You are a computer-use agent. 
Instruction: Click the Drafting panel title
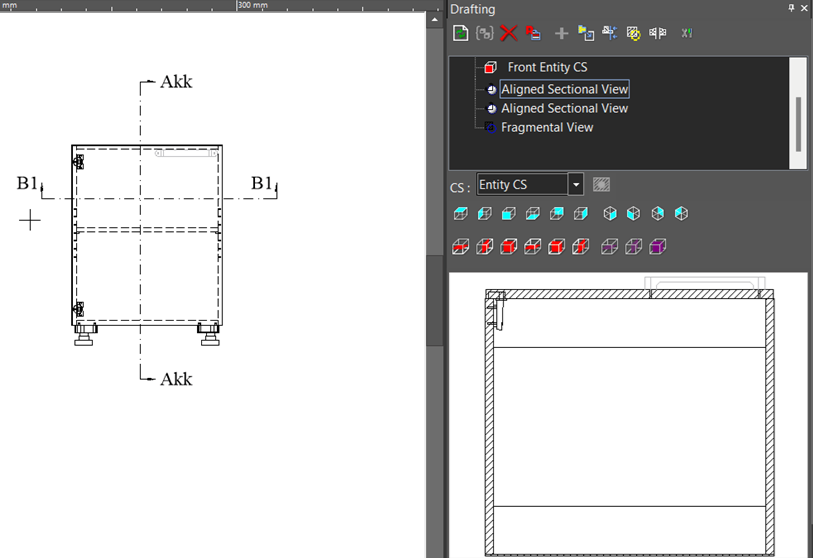pos(472,9)
